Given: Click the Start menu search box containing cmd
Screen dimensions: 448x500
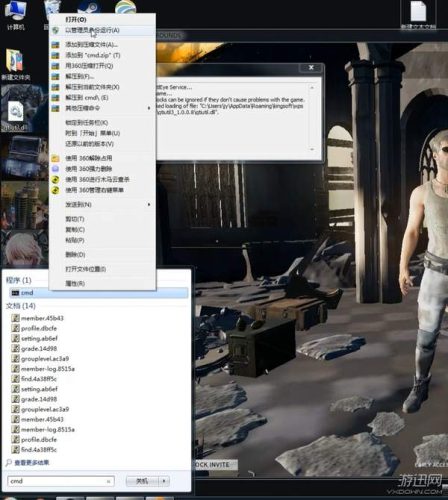Looking at the screenshot, I should click(61, 481).
